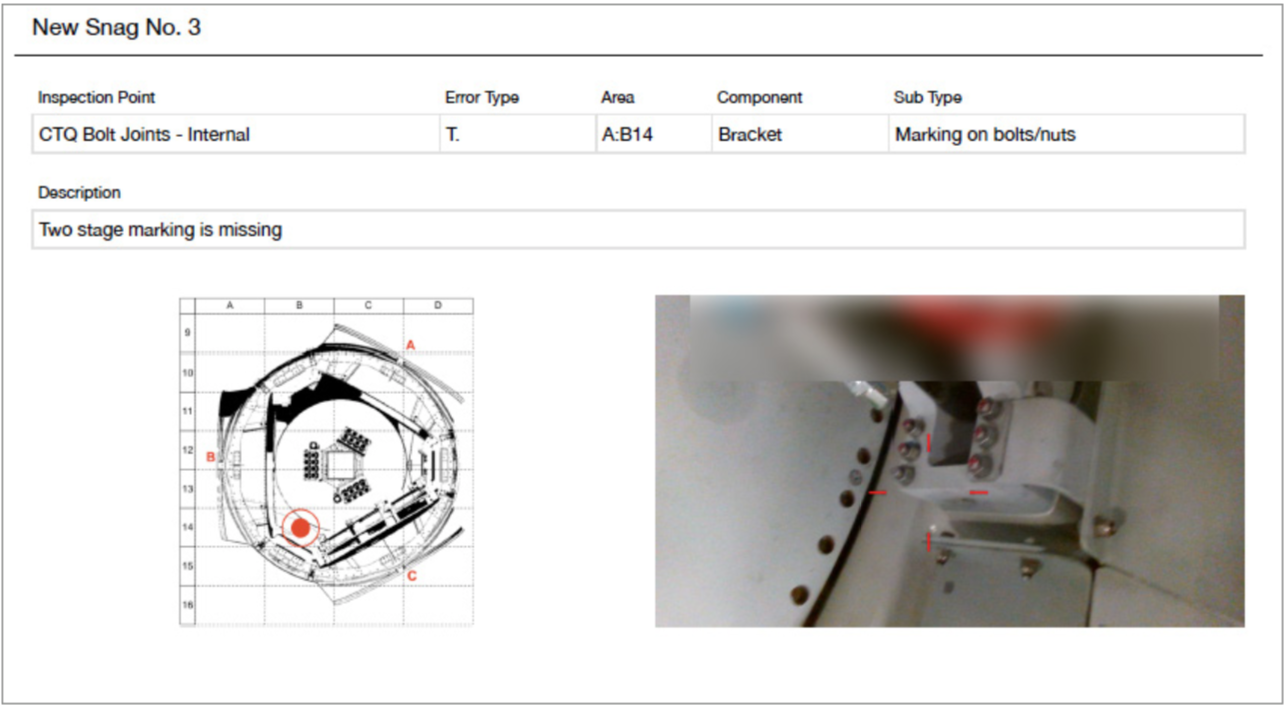Click grid row number '16' on the map
This screenshot has height=707, width=1286.
click(187, 606)
